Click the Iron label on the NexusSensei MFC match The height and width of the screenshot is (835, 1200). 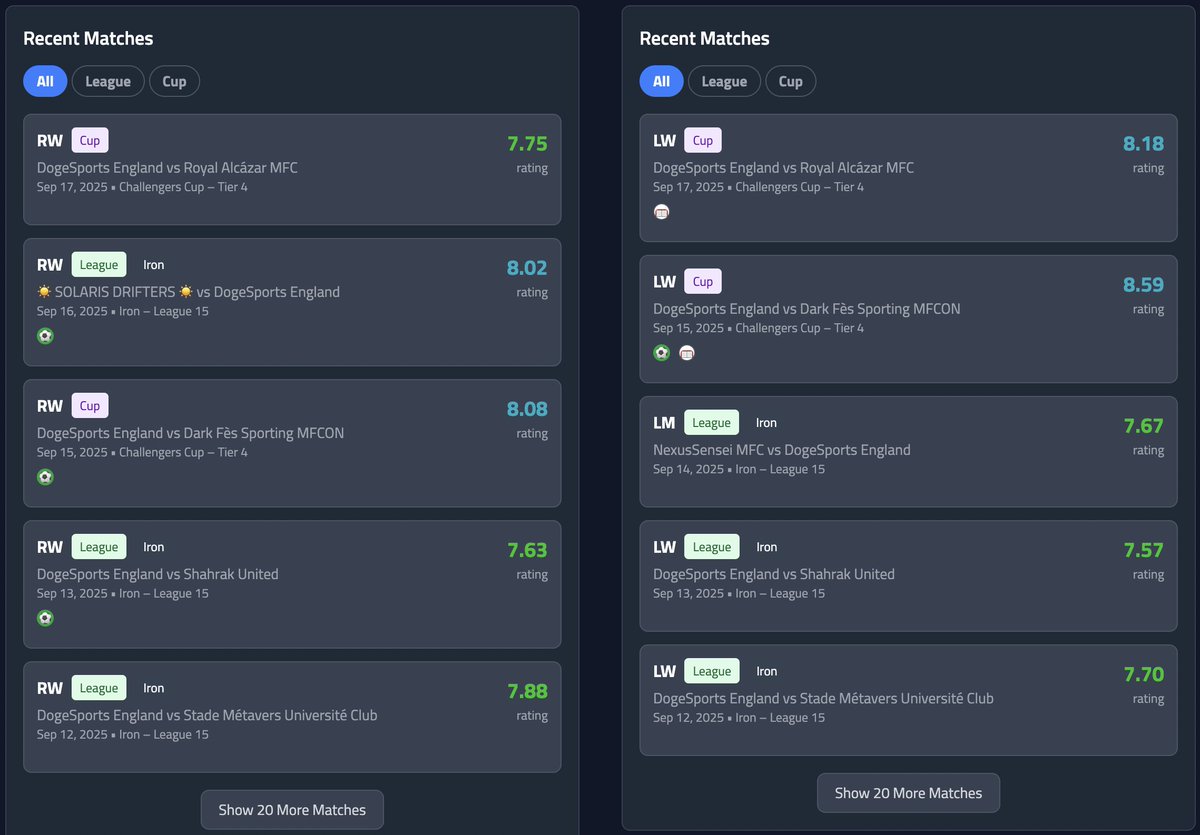[766, 423]
